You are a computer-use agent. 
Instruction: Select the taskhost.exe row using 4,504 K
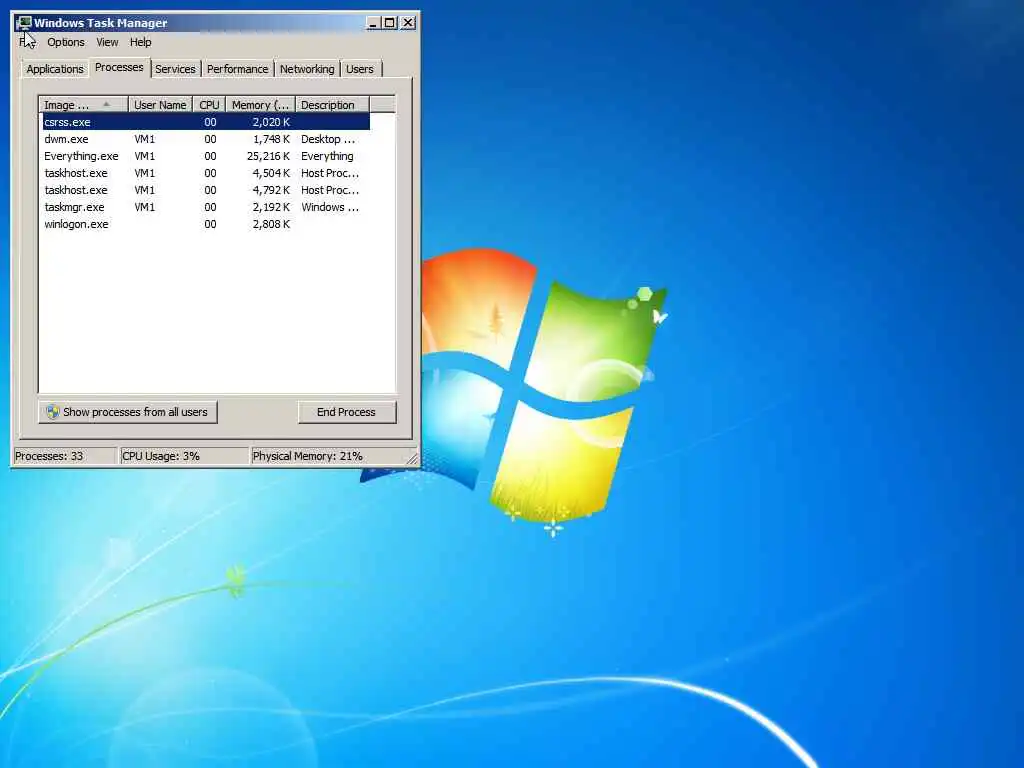point(206,173)
